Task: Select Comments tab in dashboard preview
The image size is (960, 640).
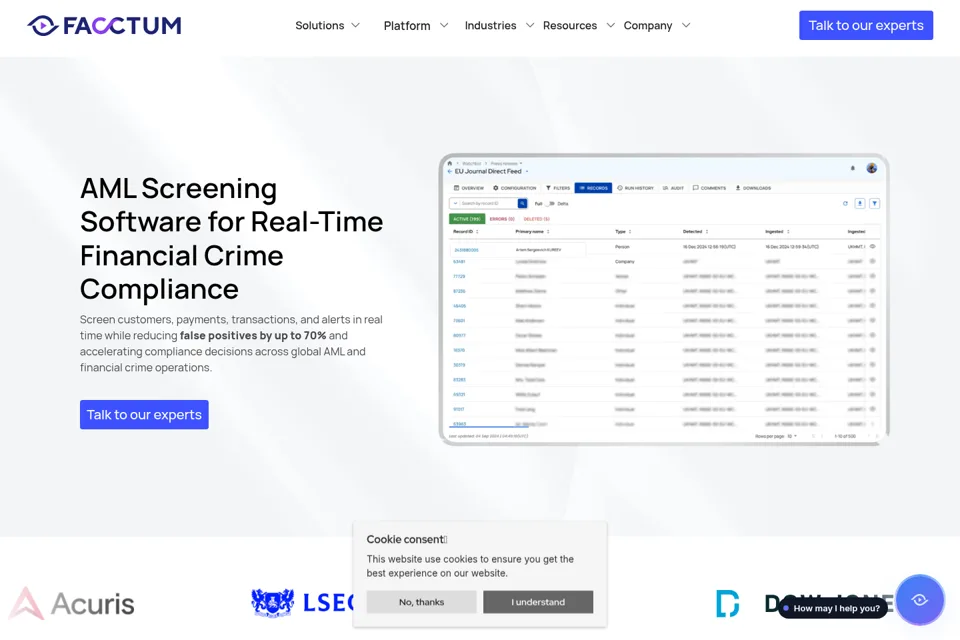Action: (x=710, y=188)
